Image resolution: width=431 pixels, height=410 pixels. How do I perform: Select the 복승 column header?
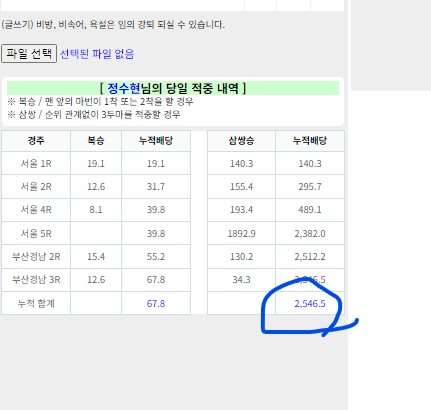tap(96, 141)
